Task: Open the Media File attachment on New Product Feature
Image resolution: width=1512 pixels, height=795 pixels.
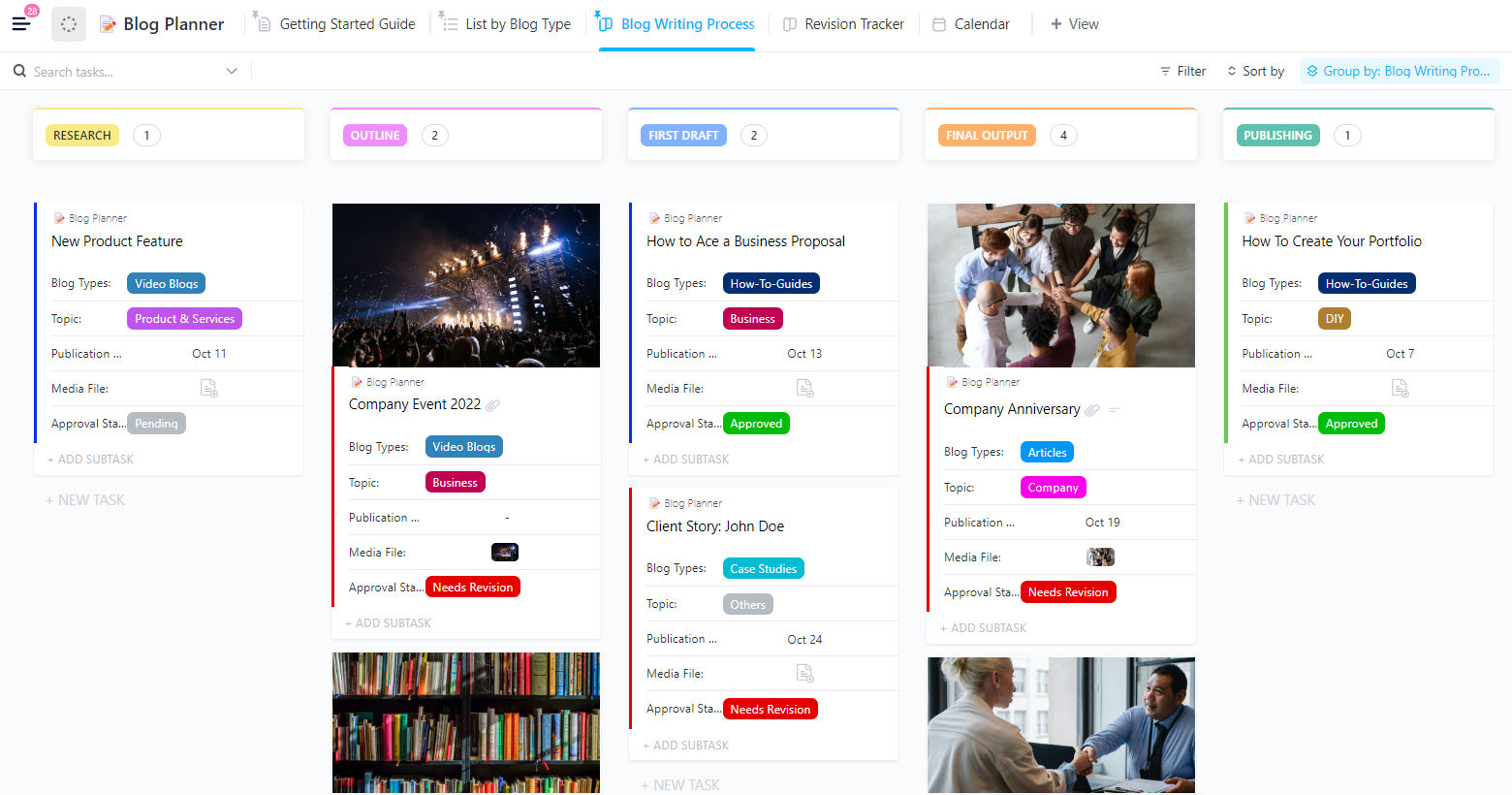Action: (208, 388)
